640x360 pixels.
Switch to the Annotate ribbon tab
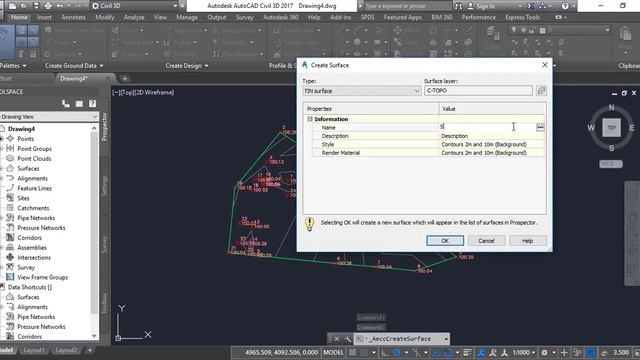(73, 18)
